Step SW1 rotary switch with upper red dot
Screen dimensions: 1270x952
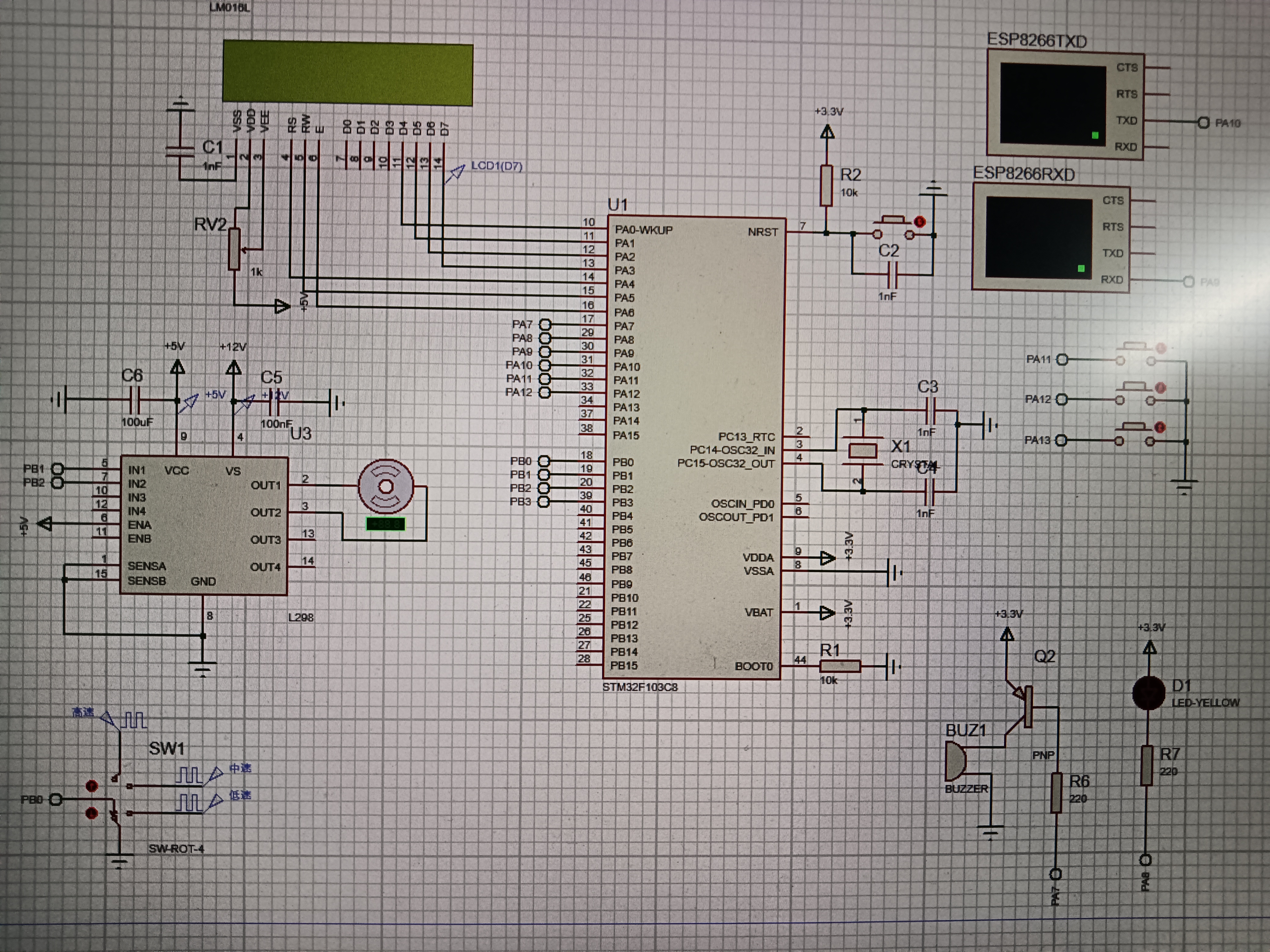tap(91, 786)
